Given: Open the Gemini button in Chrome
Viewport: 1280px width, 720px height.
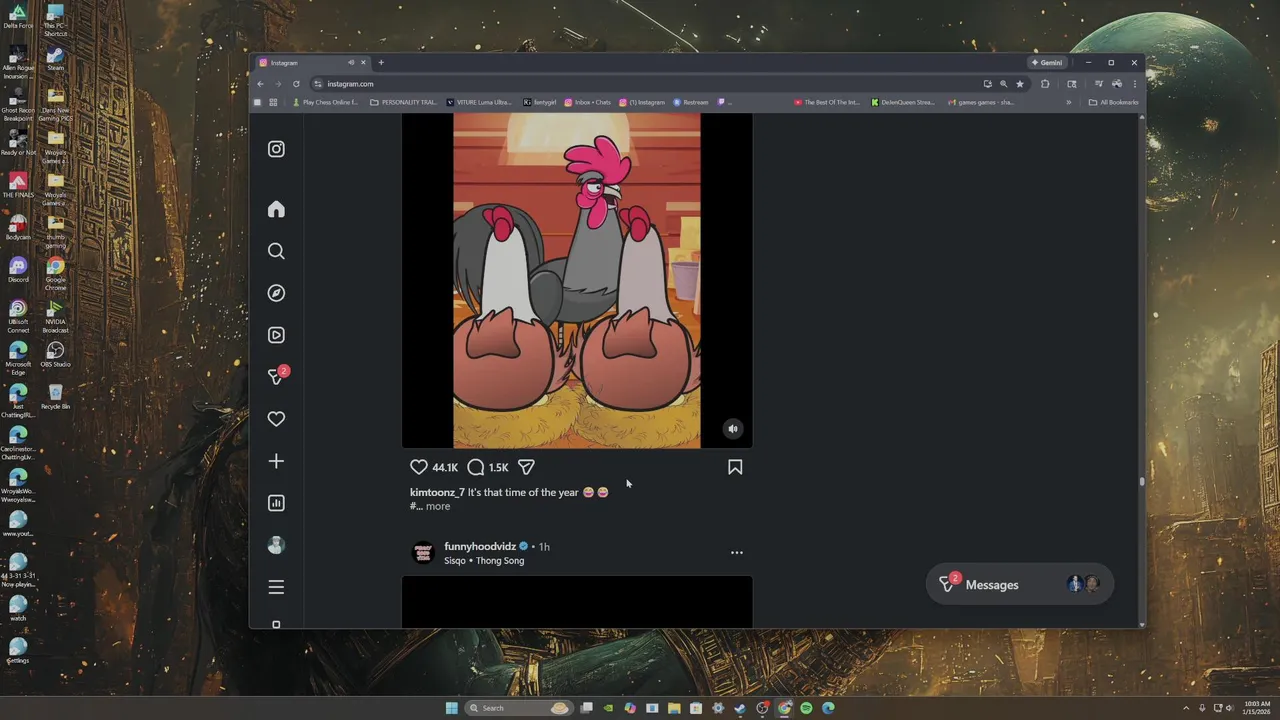Looking at the screenshot, I should pos(1047,62).
